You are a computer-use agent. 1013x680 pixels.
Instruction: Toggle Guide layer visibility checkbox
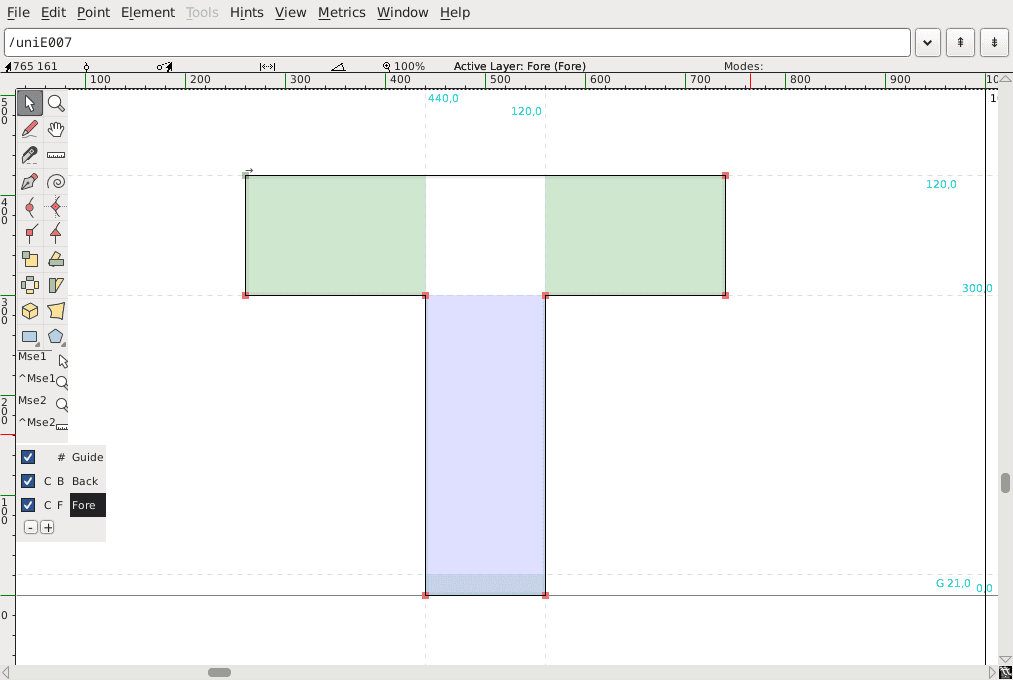[28, 457]
